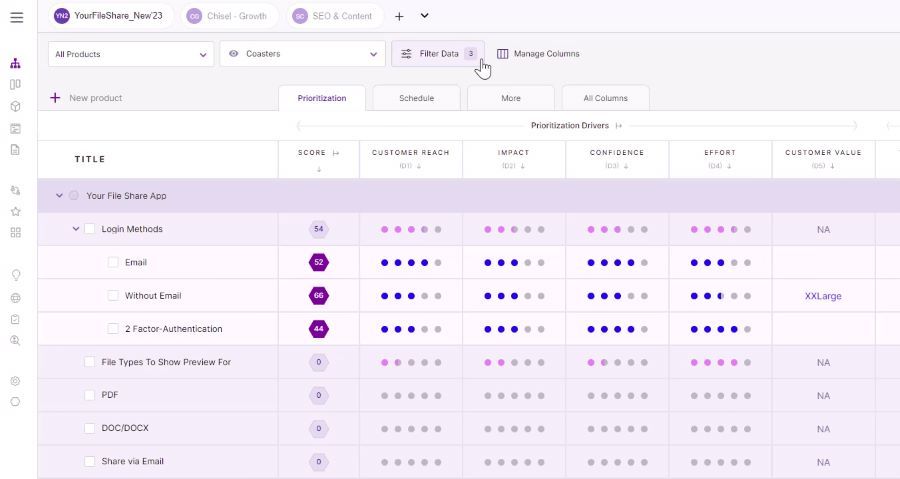Expand the workspace tabs chevron dropdown

pos(424,16)
